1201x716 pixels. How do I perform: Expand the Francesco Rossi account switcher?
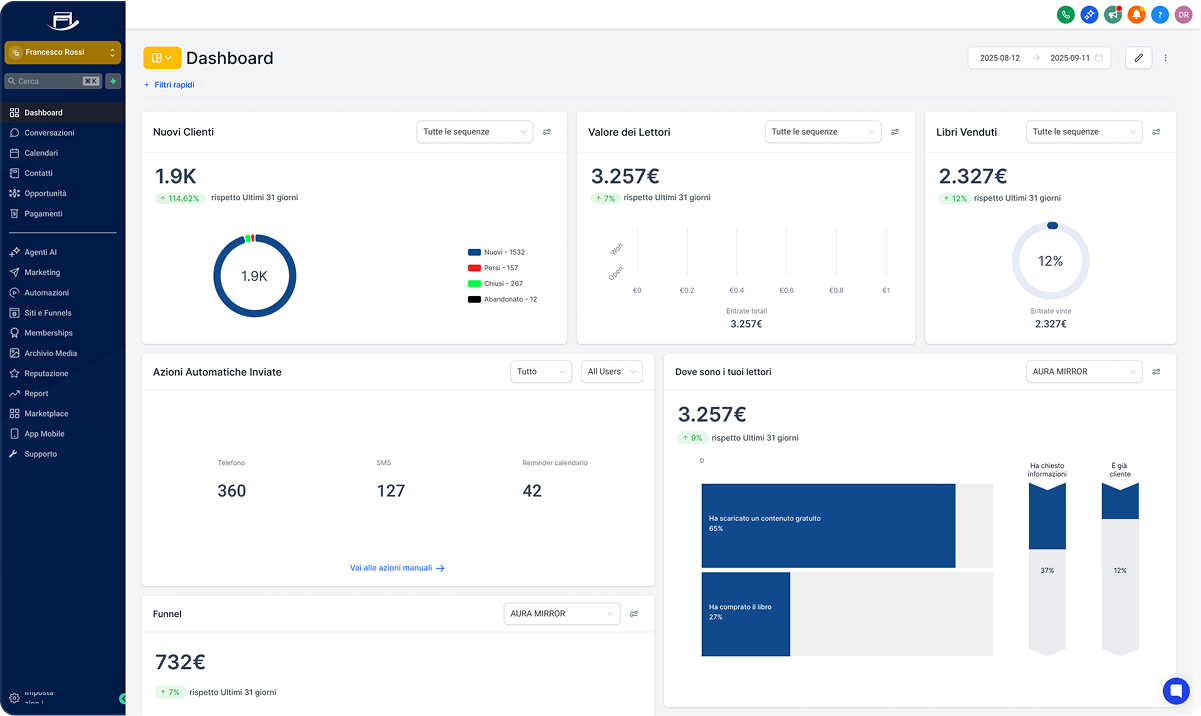pyautogui.click(x=62, y=52)
